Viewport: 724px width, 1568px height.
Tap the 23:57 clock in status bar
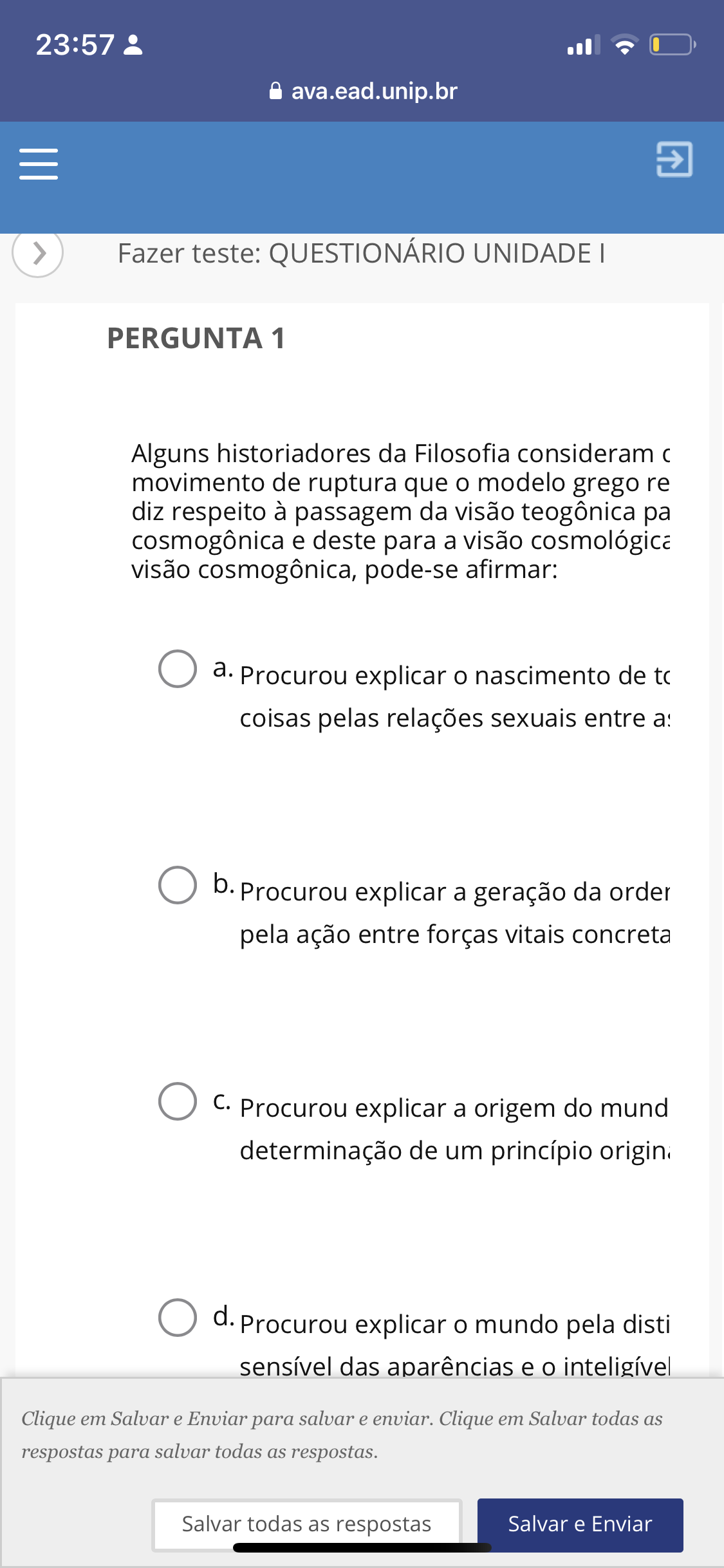[x=75, y=45]
